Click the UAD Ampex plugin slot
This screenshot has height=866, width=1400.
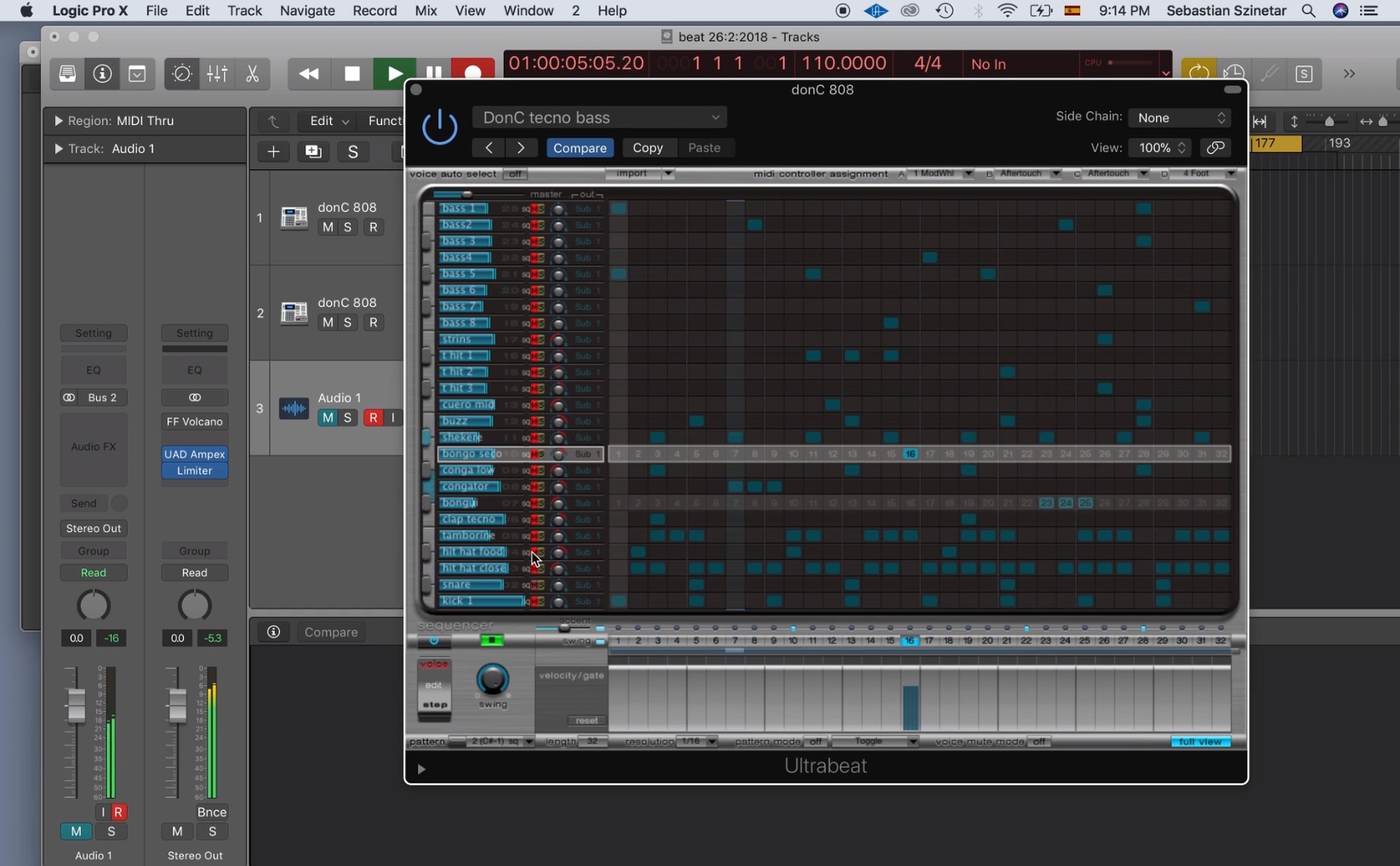194,454
